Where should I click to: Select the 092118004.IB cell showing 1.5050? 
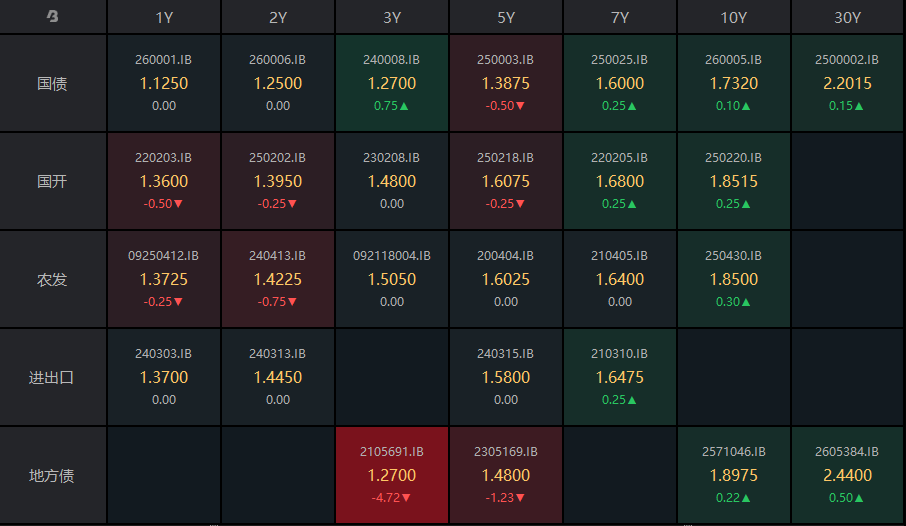pos(392,279)
